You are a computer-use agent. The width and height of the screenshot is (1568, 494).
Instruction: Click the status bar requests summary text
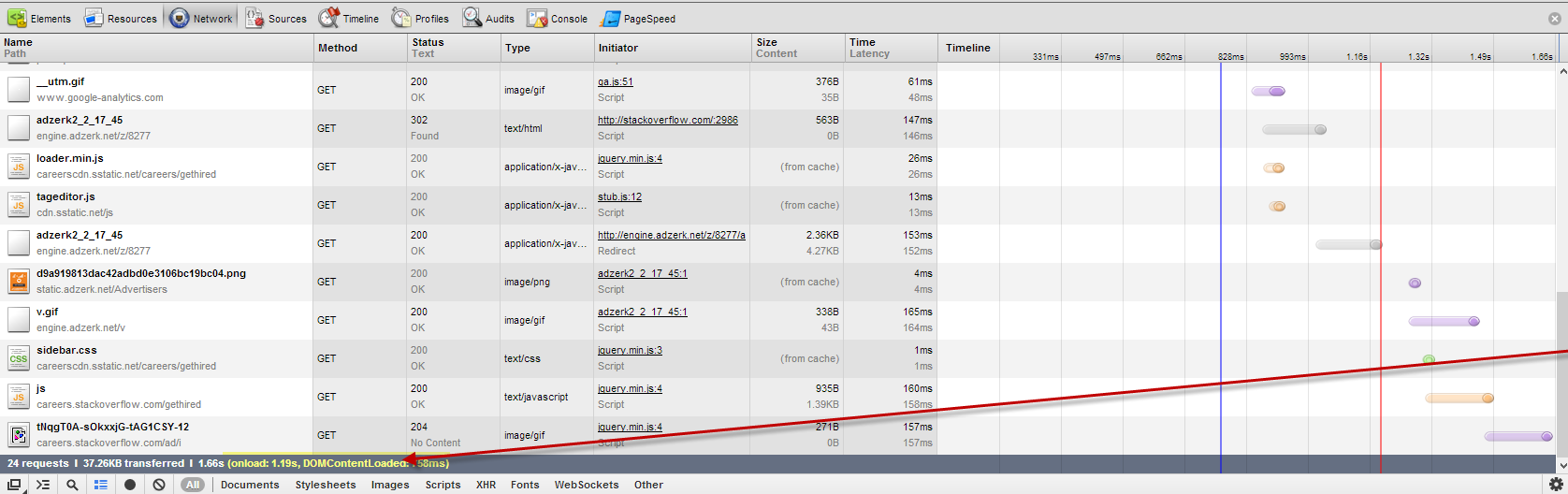[228, 463]
